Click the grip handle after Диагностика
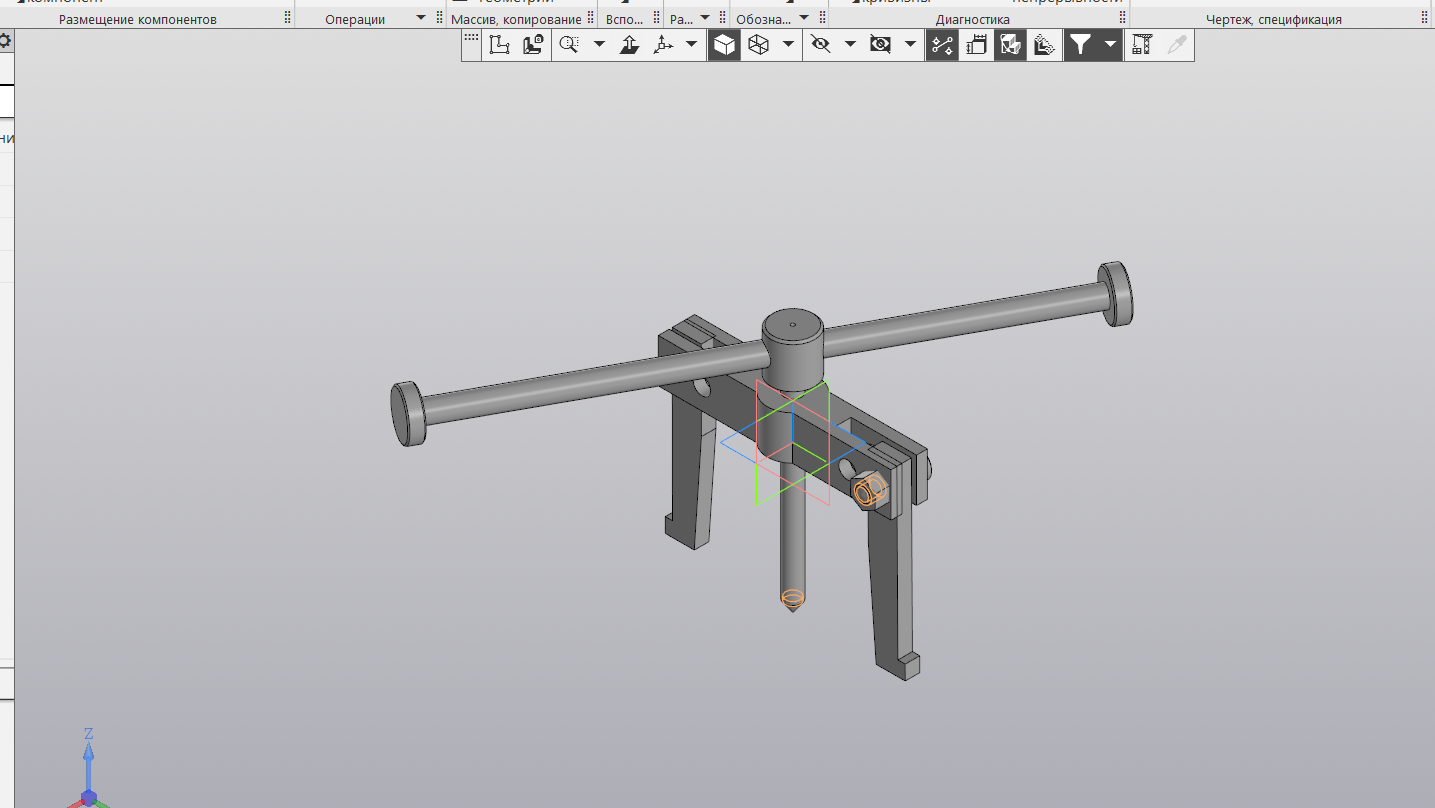This screenshot has width=1435, height=808. (x=1124, y=18)
